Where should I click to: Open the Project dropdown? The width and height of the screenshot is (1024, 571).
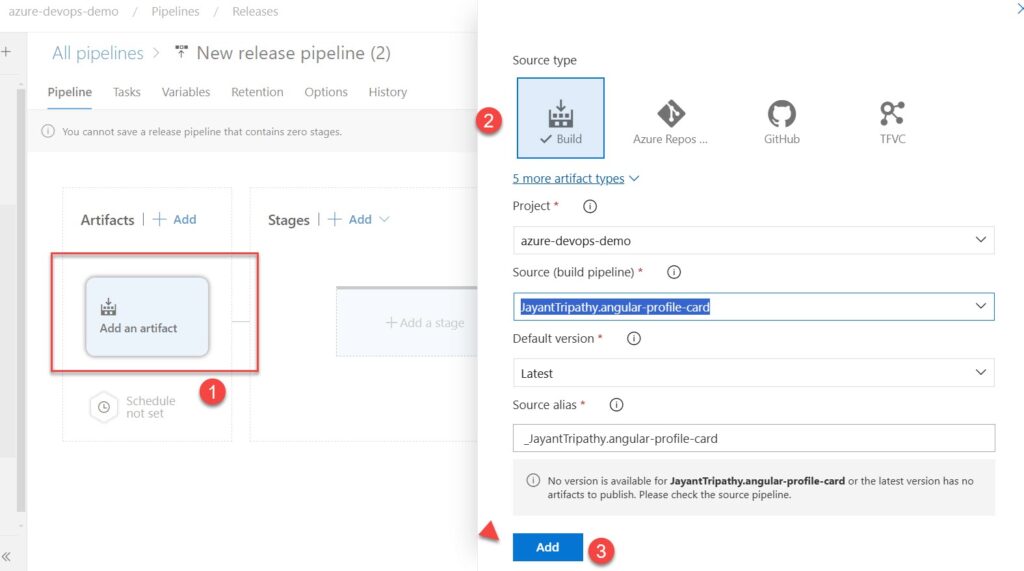(x=754, y=240)
